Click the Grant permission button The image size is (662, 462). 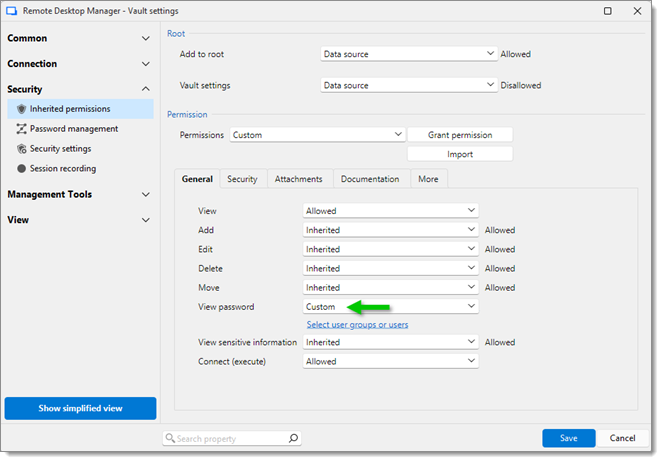[460, 135]
